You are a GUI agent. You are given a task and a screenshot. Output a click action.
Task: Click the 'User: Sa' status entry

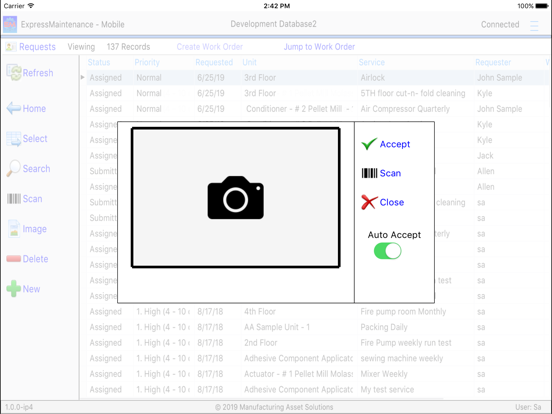(528, 407)
